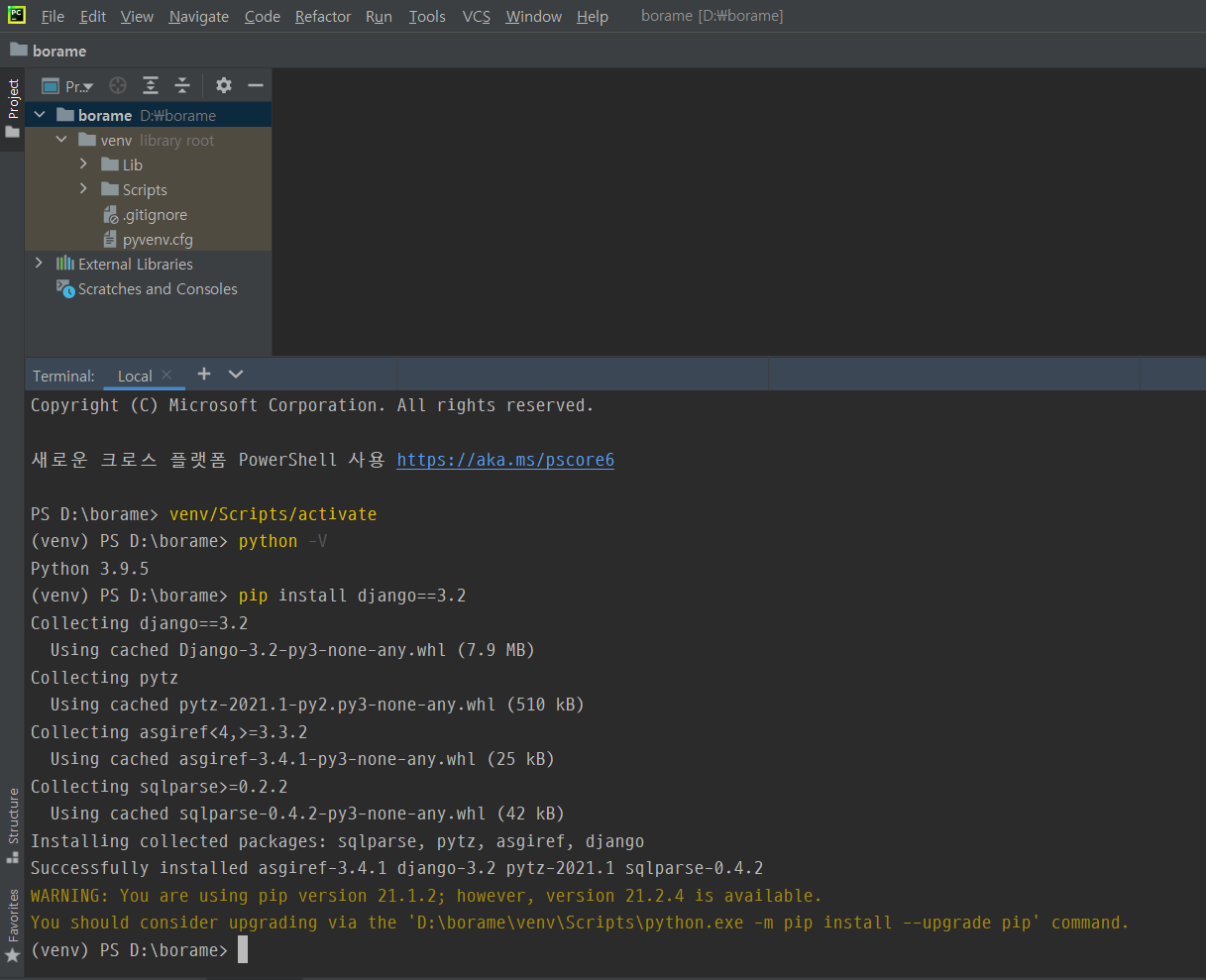
Task: Expand the Scripts folder arrow
Action: [x=84, y=189]
